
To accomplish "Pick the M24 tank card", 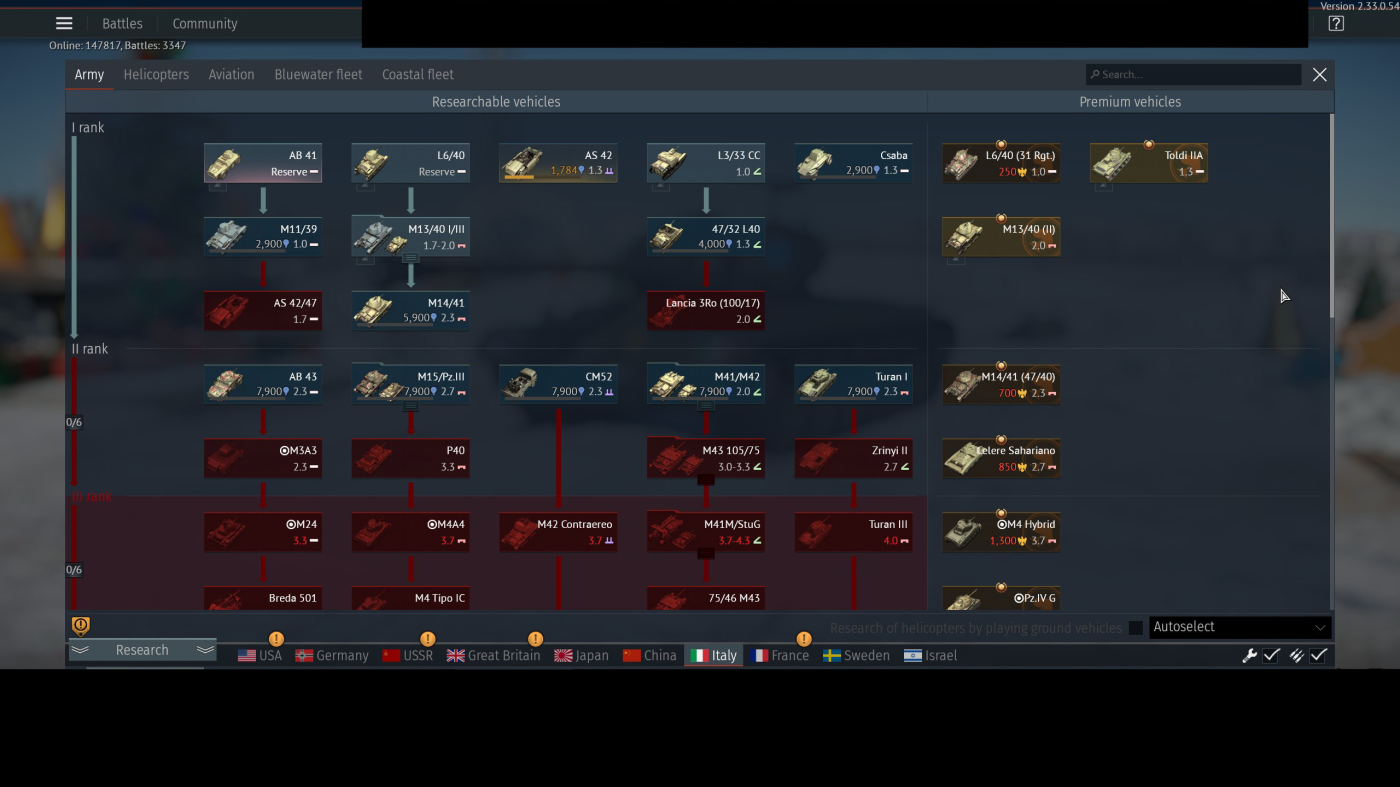I will pyautogui.click(x=263, y=532).
